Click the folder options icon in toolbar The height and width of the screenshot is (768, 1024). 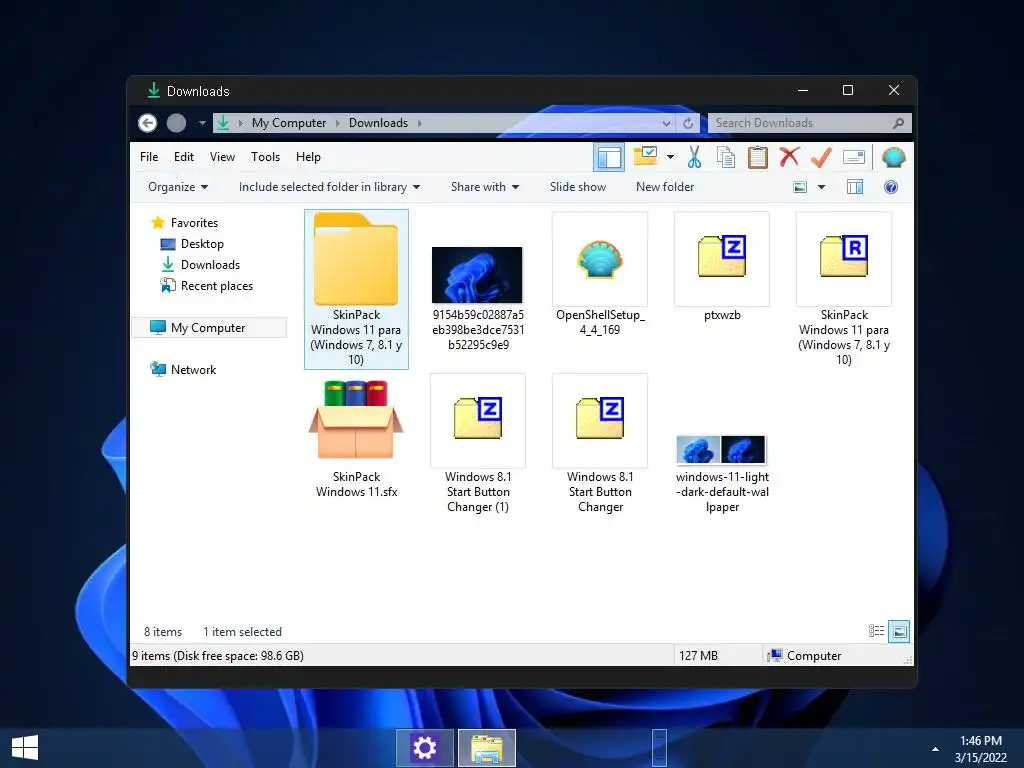click(x=645, y=157)
